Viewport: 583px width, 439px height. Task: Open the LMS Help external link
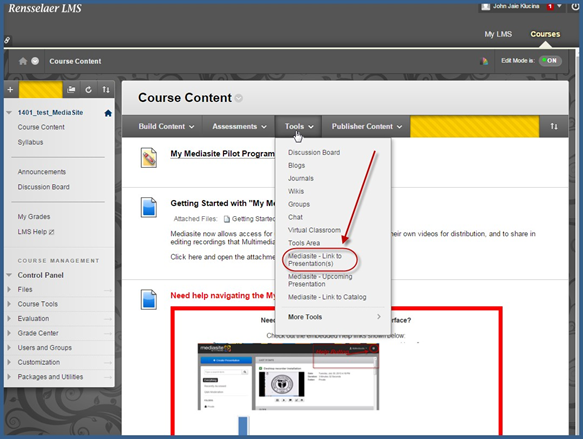(x=36, y=232)
